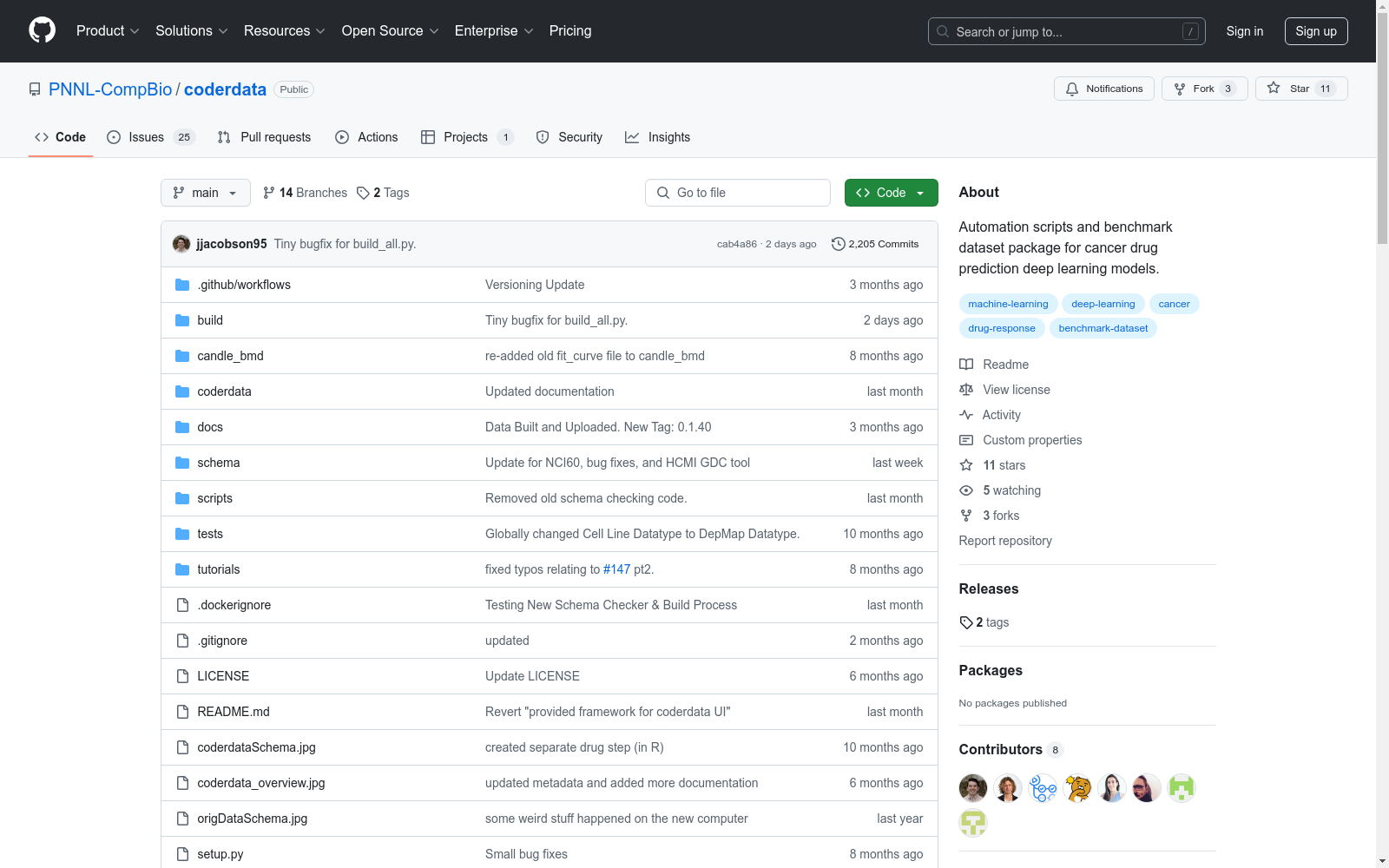Screen dimensions: 1389x868
Task: Open the schema folder
Action: 219,463
